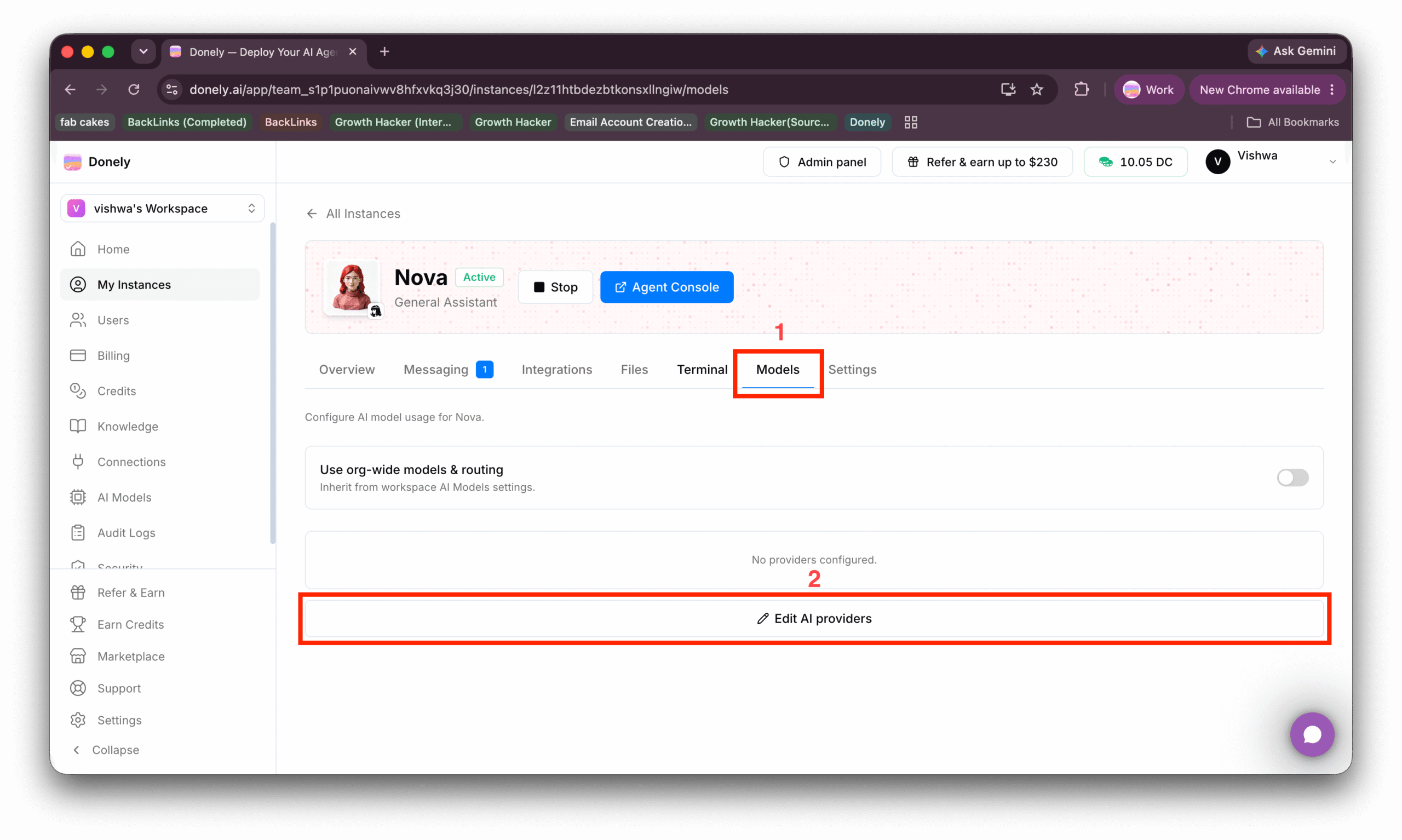Open workspace AI Models page
Viewport: 1402px width, 840px height.
coord(159,497)
